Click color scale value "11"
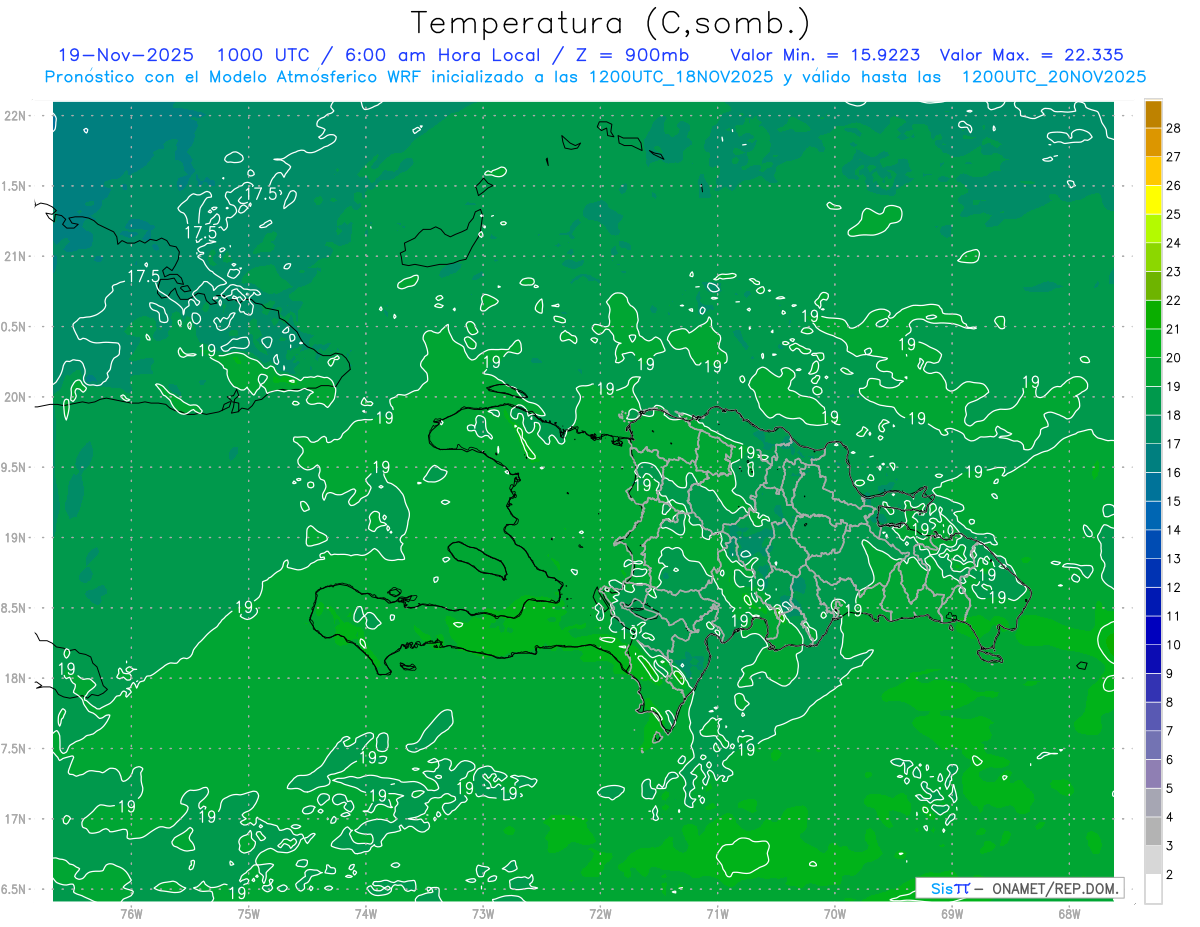Viewport: 1200px width, 927px height. pos(1174,616)
